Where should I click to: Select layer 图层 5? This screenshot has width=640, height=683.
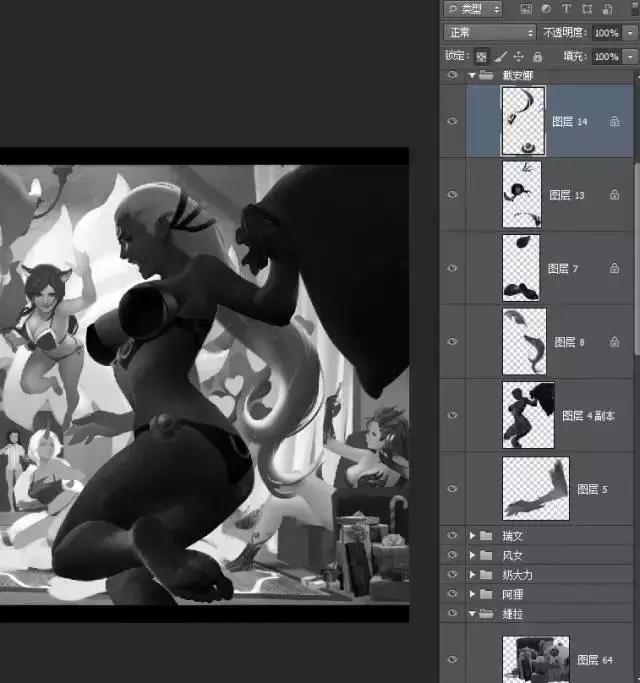click(x=592, y=489)
